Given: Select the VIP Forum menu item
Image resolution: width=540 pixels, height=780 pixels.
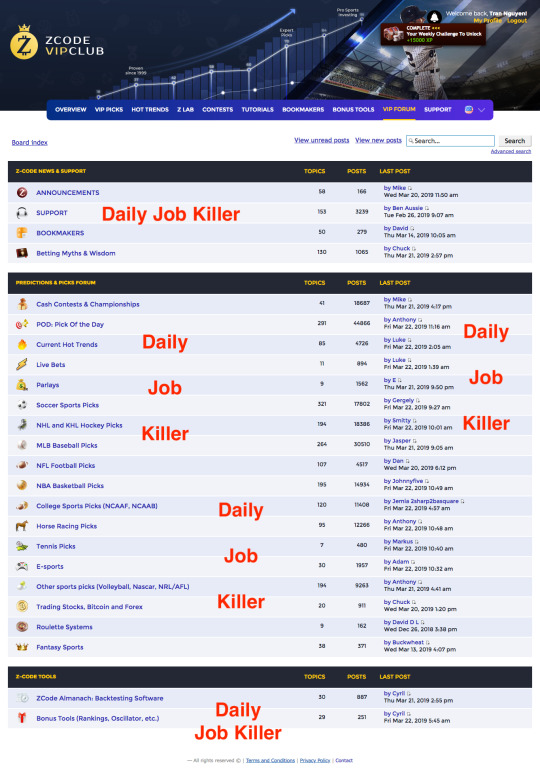Looking at the screenshot, I should point(399,109).
